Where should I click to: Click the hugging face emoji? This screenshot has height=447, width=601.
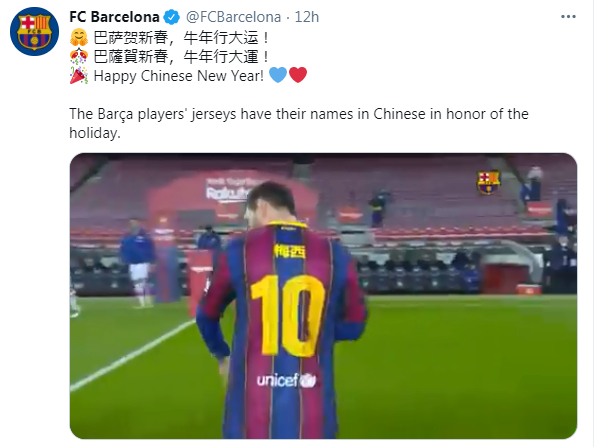78,37
